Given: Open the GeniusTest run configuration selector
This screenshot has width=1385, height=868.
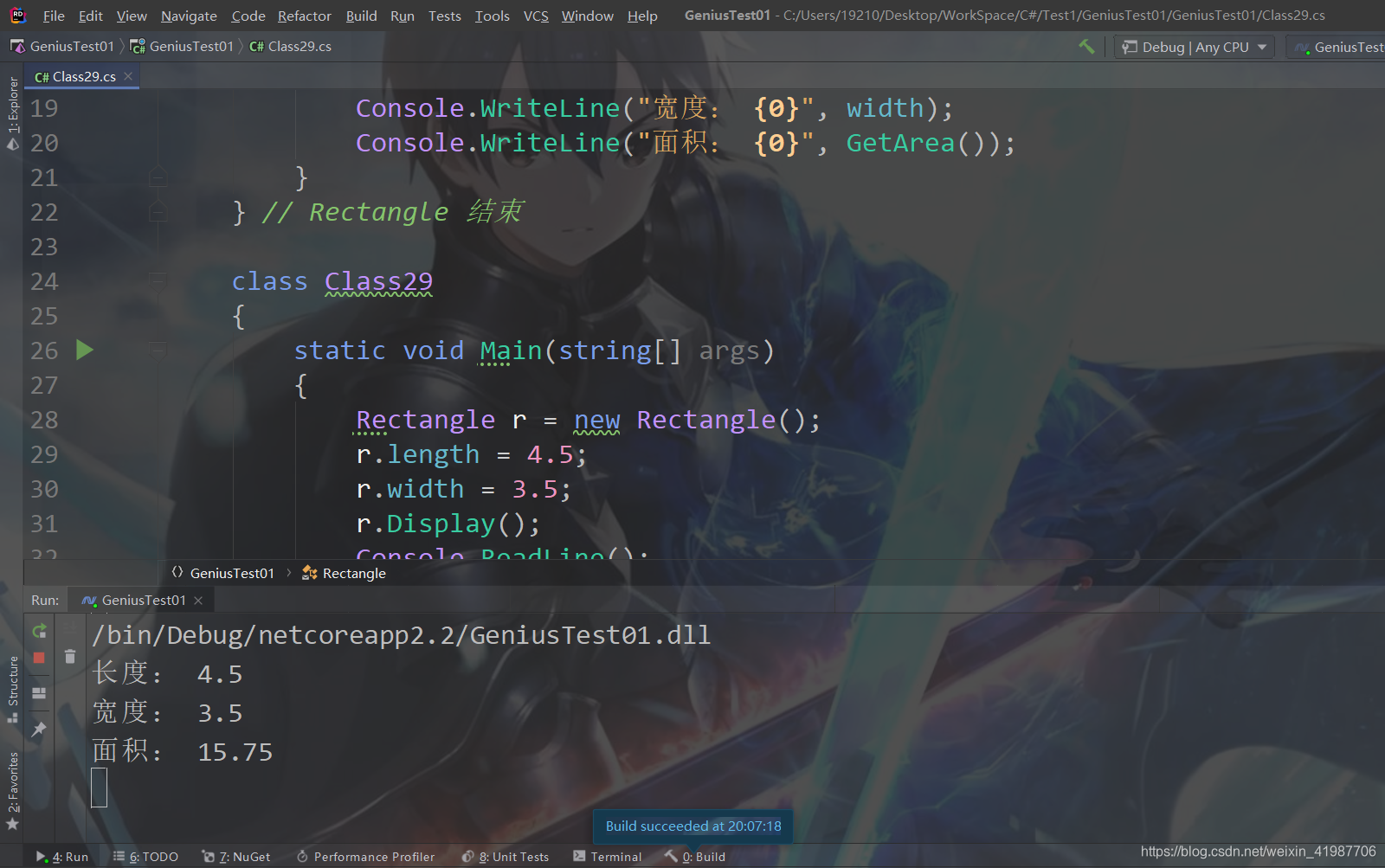Looking at the screenshot, I should 1337,47.
